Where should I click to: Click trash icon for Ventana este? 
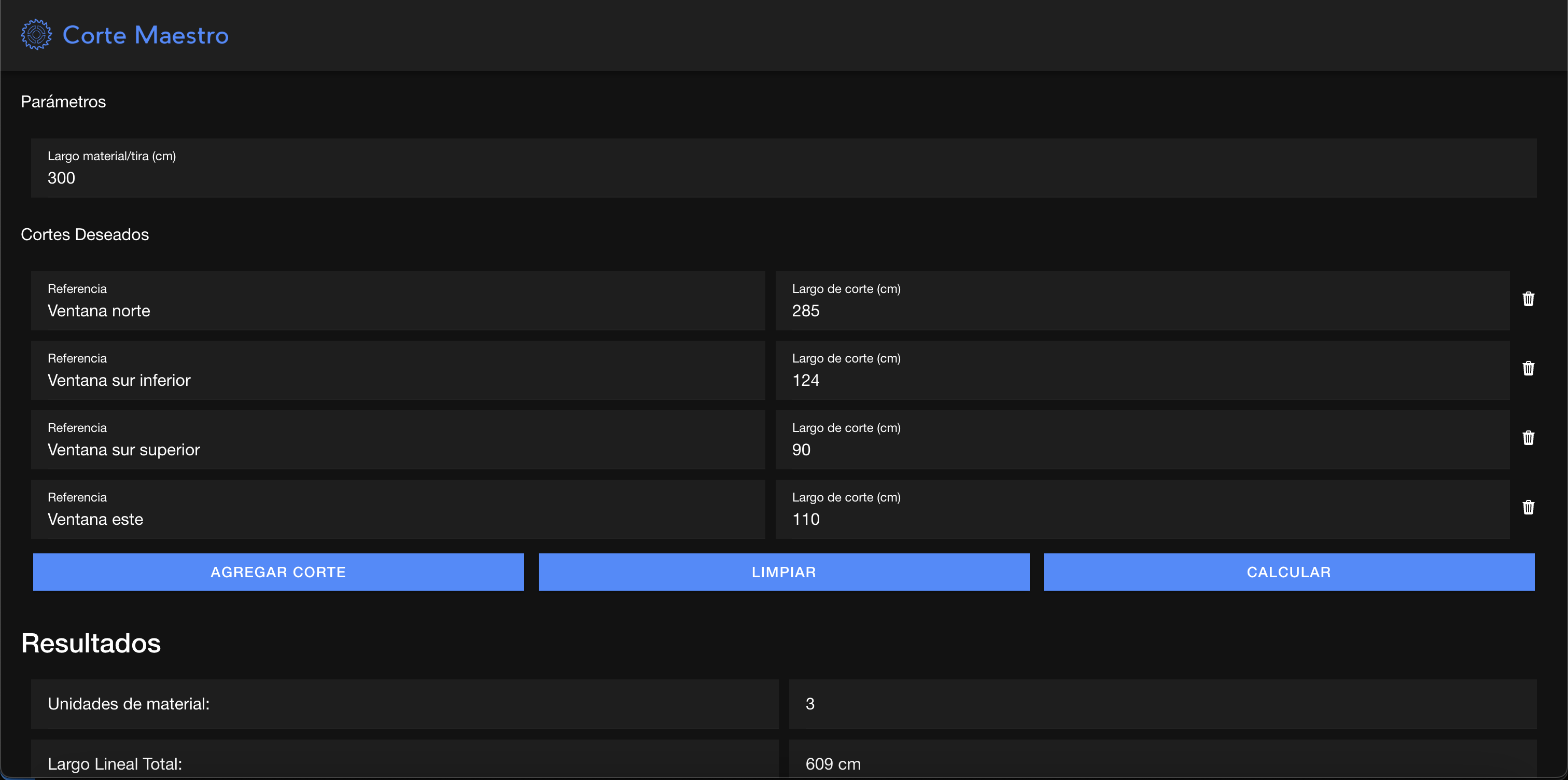tap(1528, 507)
